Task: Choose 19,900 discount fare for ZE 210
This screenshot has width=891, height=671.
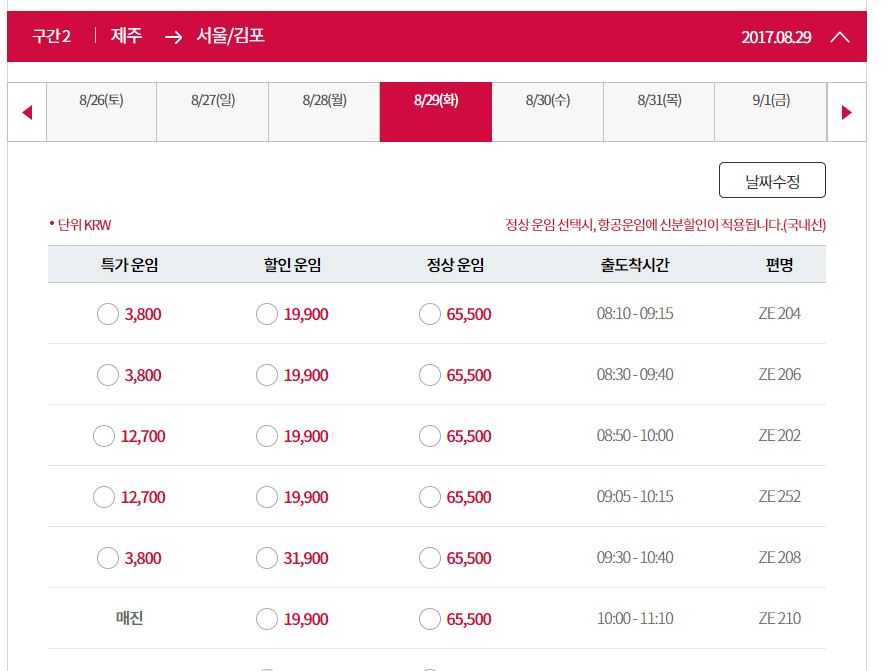Action: click(267, 620)
